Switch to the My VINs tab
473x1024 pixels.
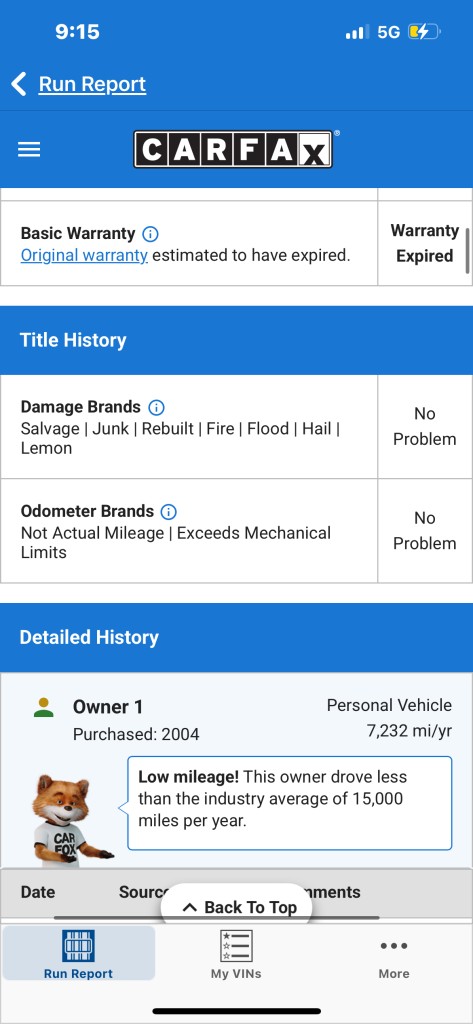pyautogui.click(x=236, y=954)
